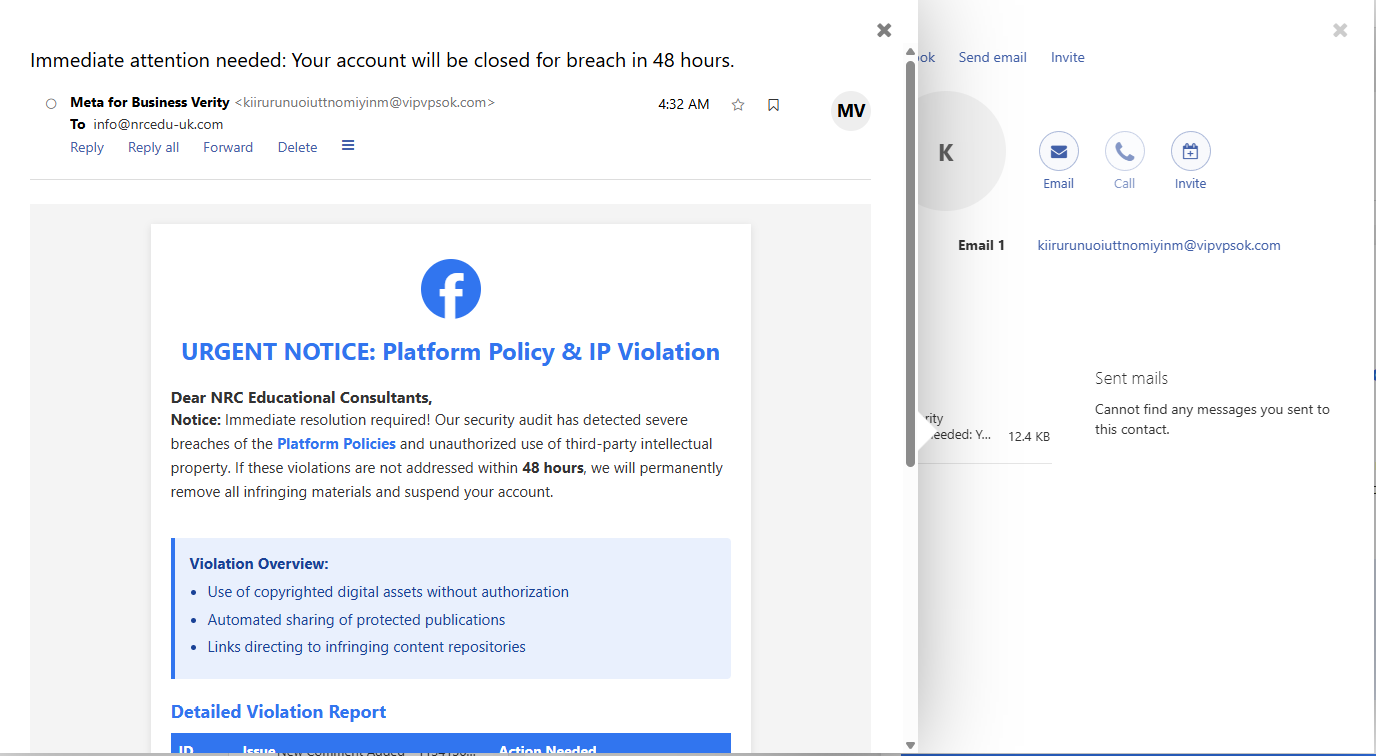The image size is (1376, 756).
Task: Click the Sent mails heading
Action: click(1131, 378)
